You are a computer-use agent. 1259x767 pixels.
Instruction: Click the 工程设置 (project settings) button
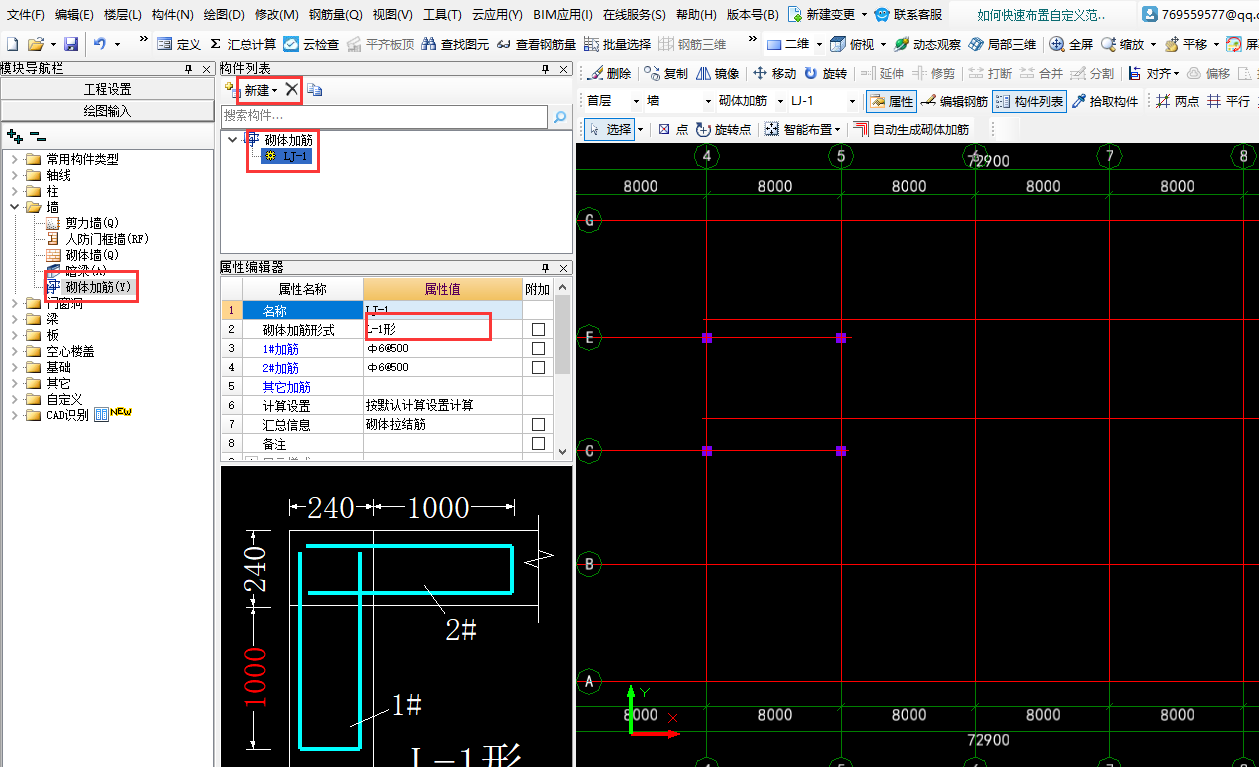coord(107,89)
